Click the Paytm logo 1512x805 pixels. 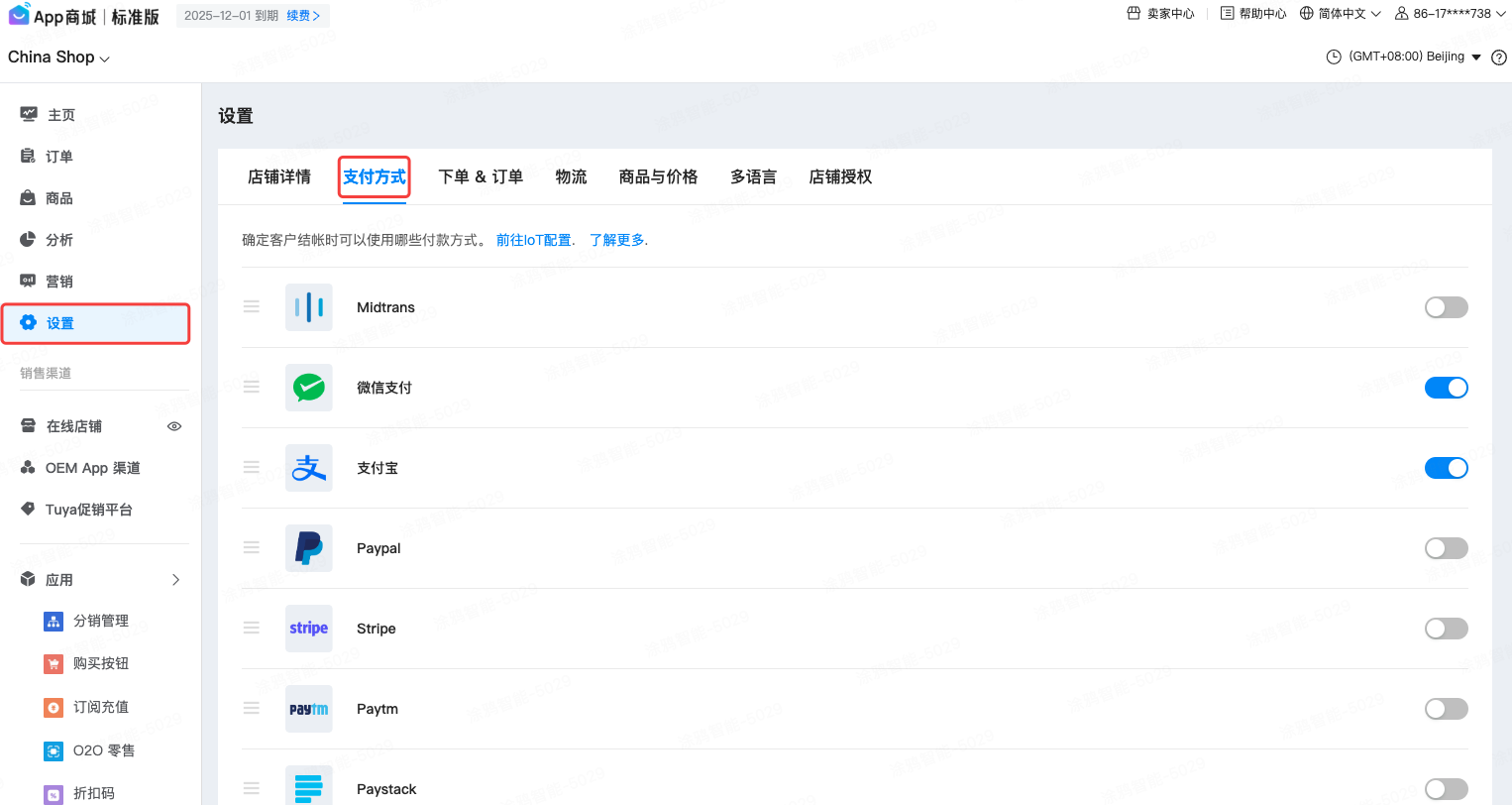[x=309, y=709]
